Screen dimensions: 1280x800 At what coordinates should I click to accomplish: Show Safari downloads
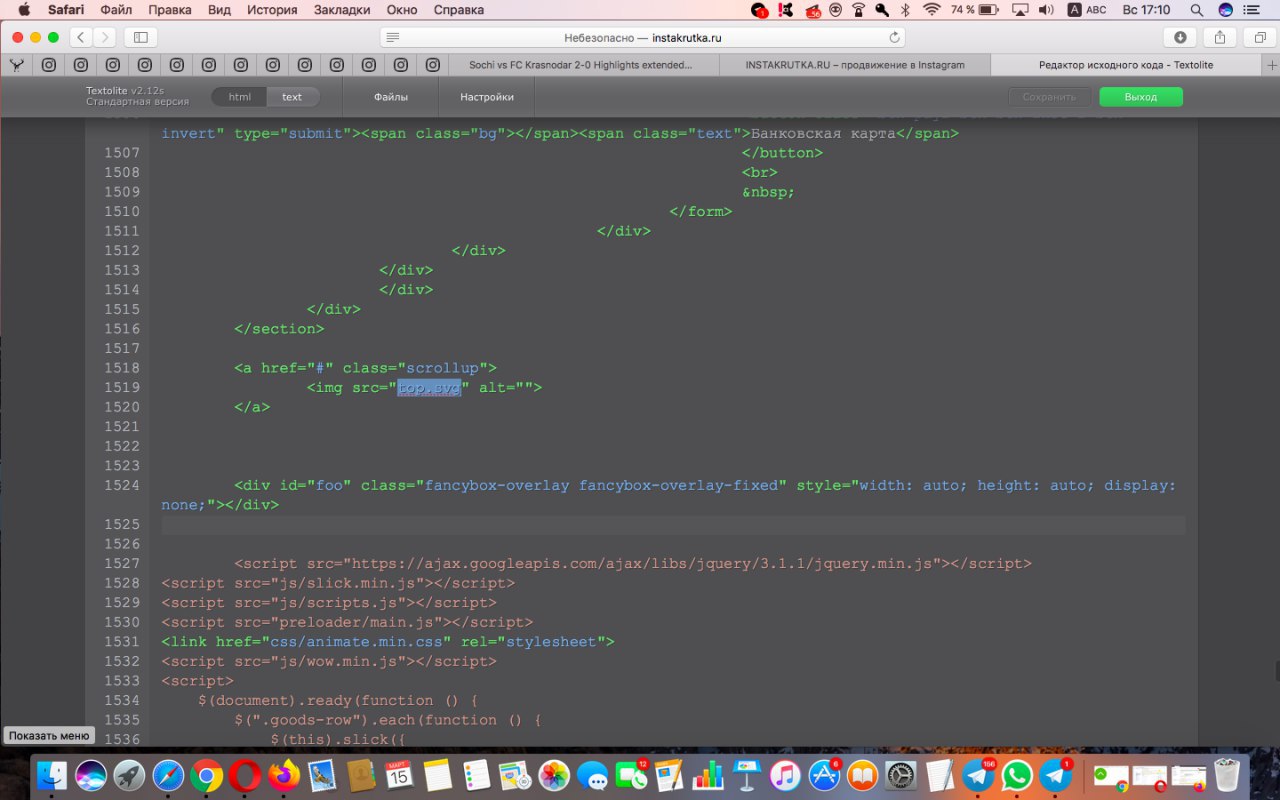(1180, 37)
